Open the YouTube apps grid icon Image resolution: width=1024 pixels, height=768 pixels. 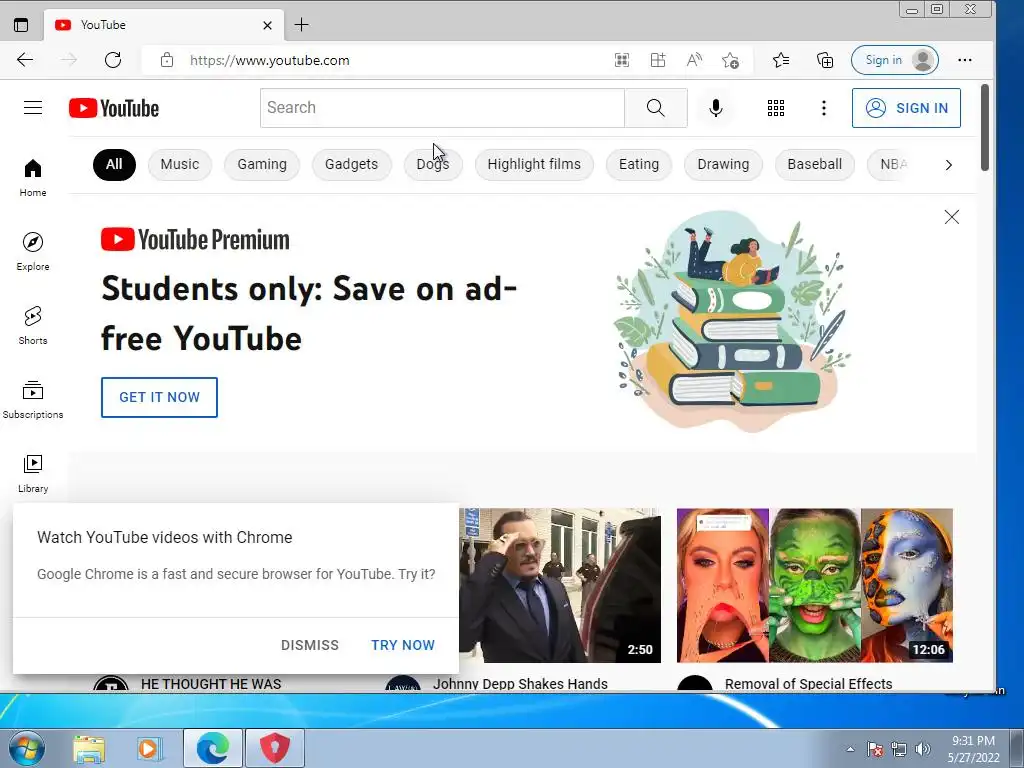(x=776, y=108)
